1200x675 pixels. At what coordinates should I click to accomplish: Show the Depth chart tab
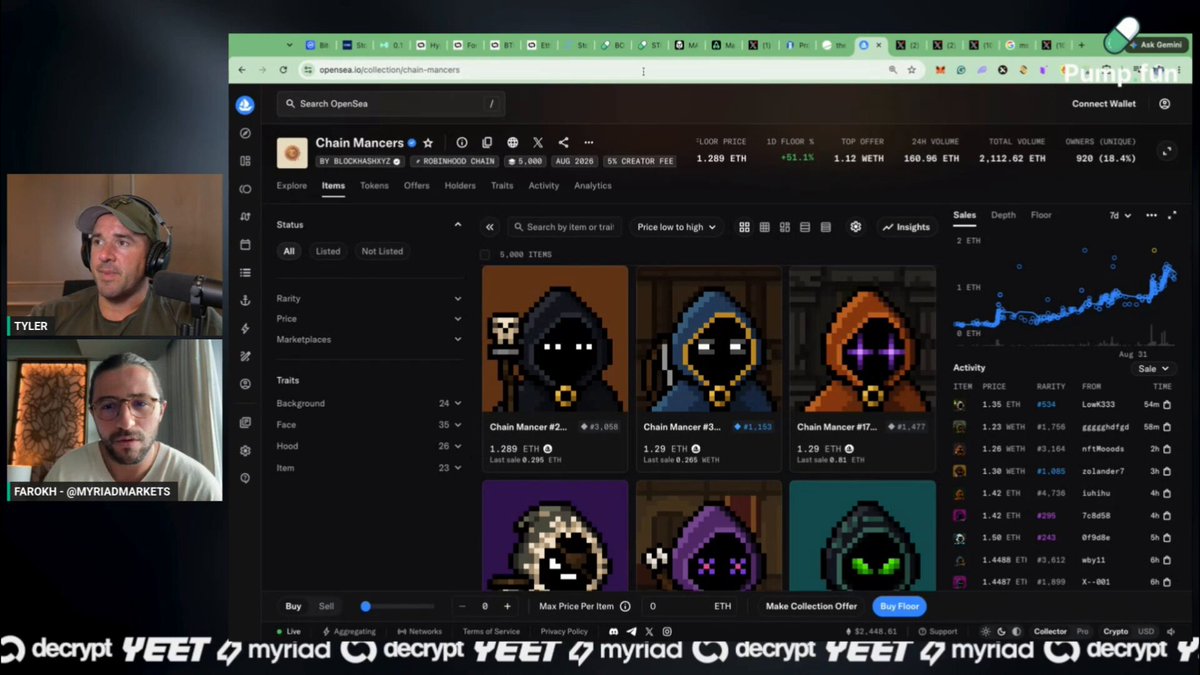pos(1003,215)
